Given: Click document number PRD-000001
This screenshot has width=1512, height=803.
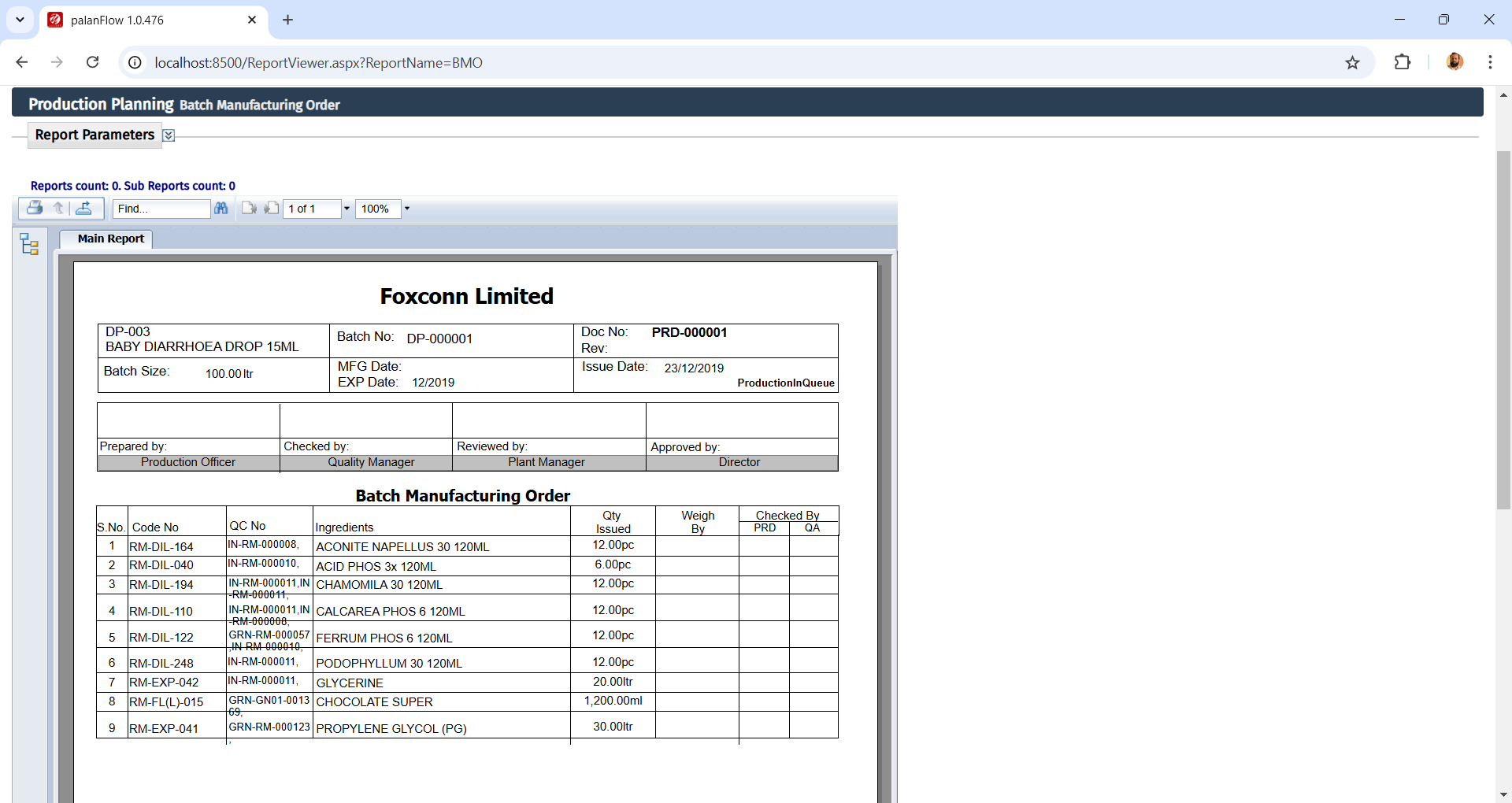Looking at the screenshot, I should coord(689,332).
